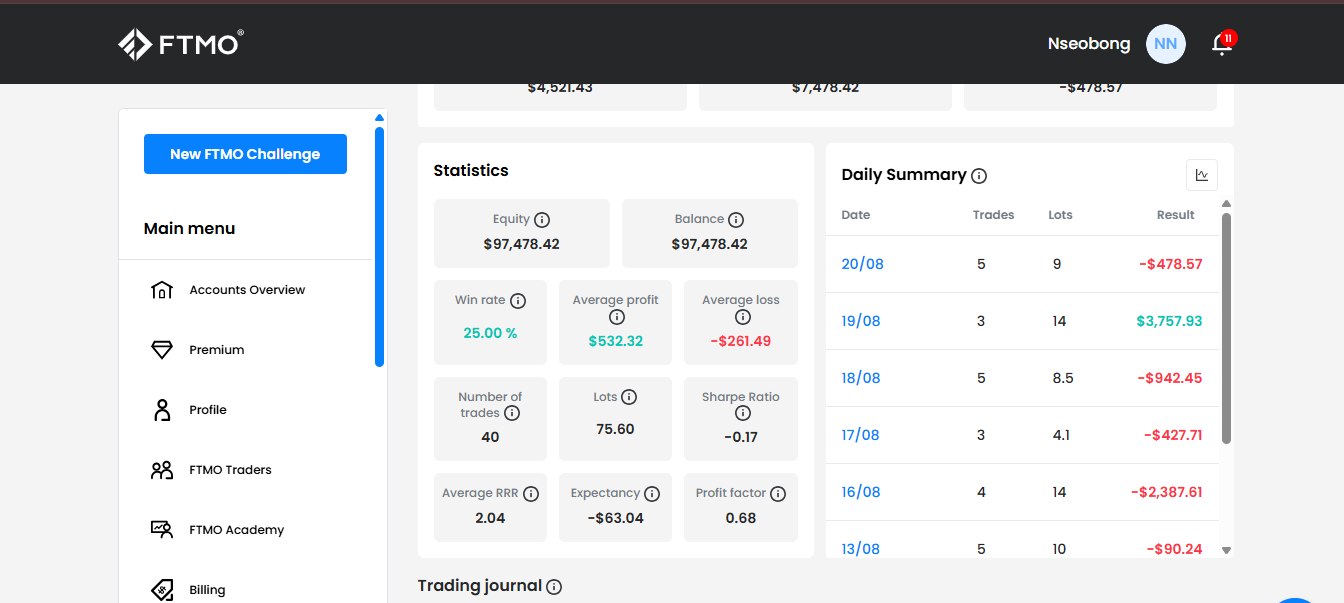Image resolution: width=1344 pixels, height=603 pixels.
Task: Click the FTMO logo in header
Action: click(x=181, y=44)
